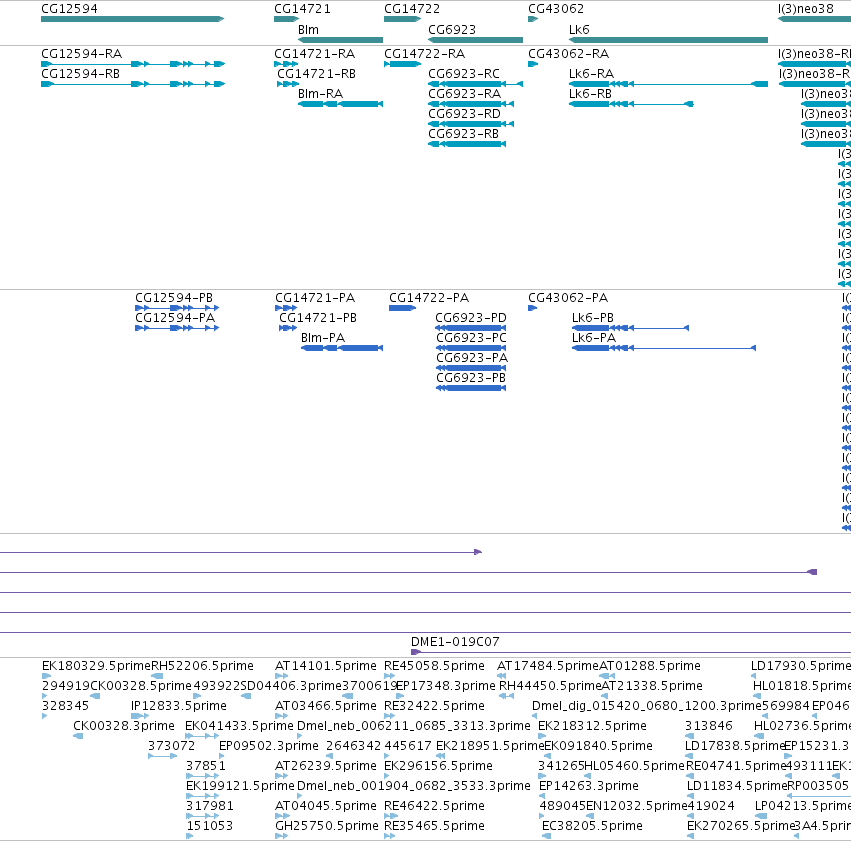Click the CG6923 gene bar
The image size is (851, 841).
pyautogui.click(x=475, y=40)
